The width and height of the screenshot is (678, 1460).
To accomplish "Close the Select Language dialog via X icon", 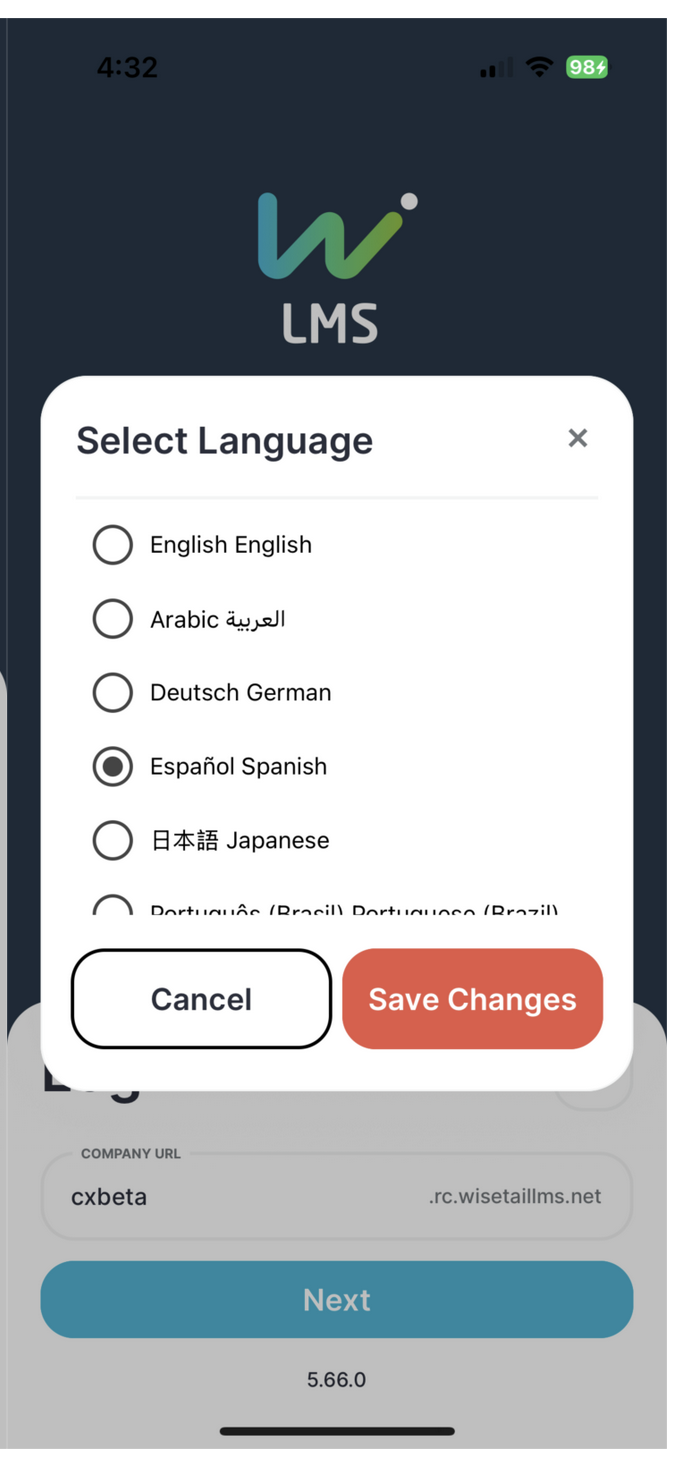I will (578, 438).
